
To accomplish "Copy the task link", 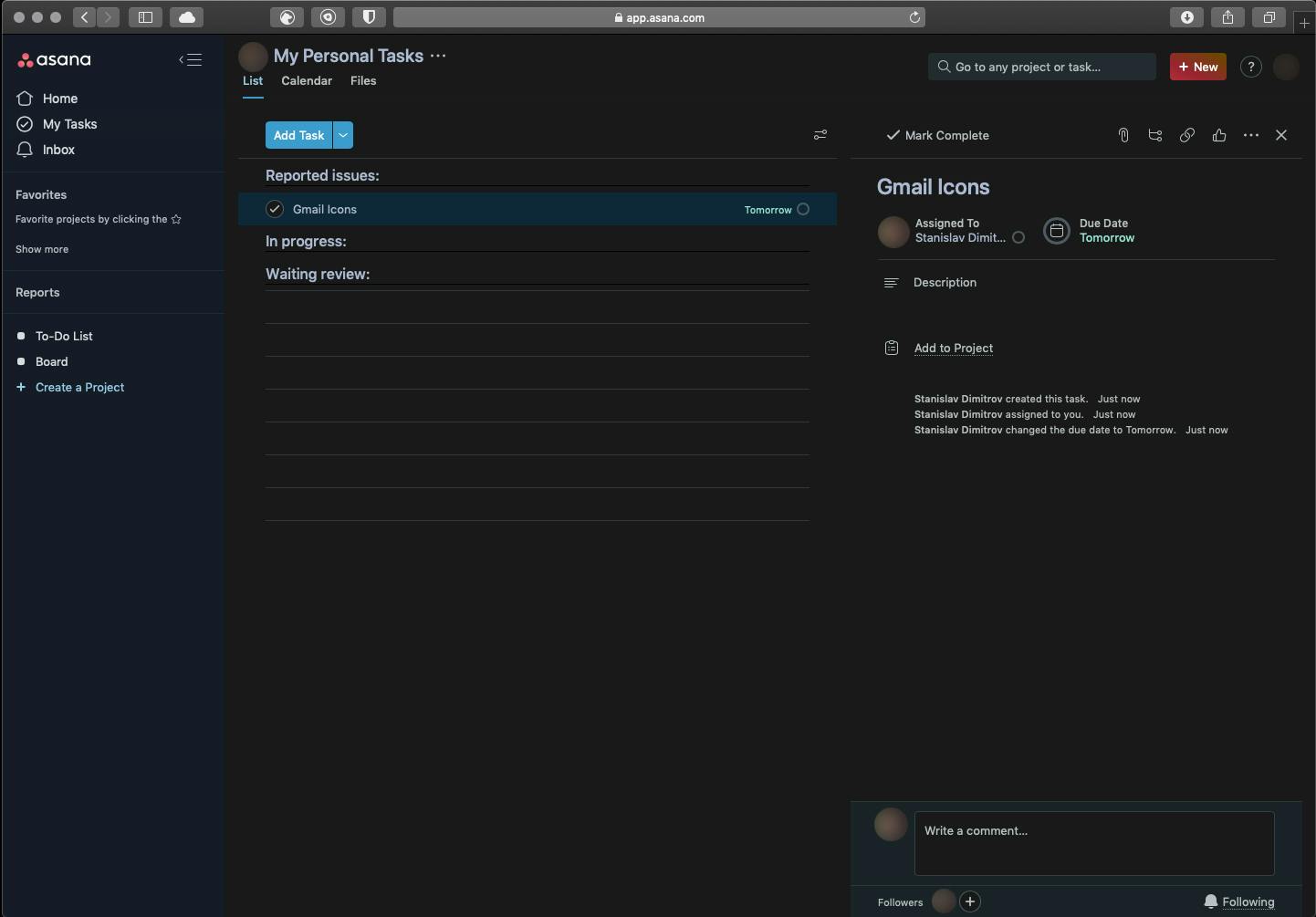I will (1187, 135).
